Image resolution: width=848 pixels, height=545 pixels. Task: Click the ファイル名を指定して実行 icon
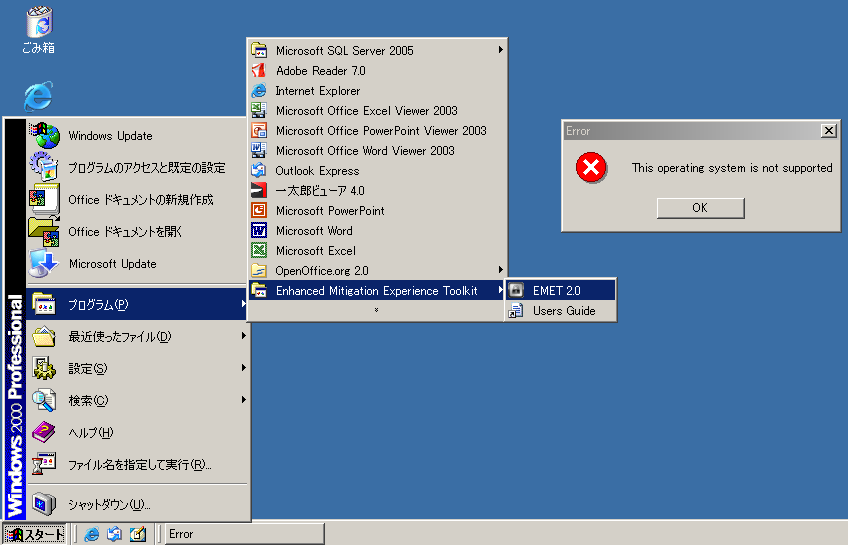(44, 464)
